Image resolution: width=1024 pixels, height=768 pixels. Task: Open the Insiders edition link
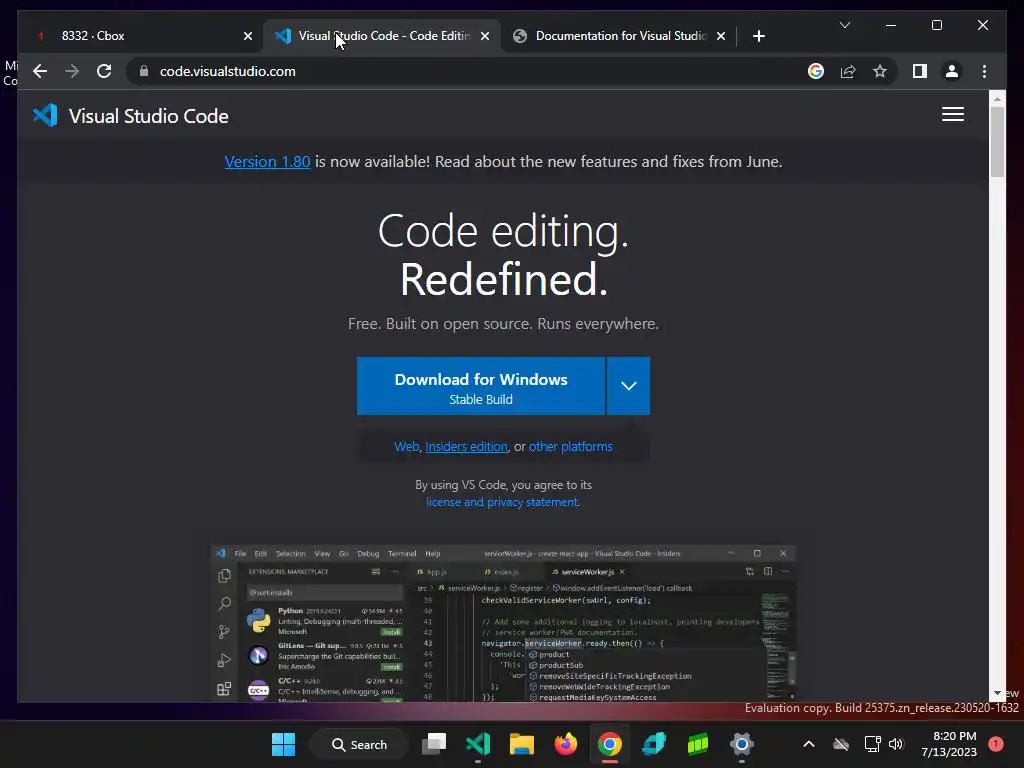(466, 447)
